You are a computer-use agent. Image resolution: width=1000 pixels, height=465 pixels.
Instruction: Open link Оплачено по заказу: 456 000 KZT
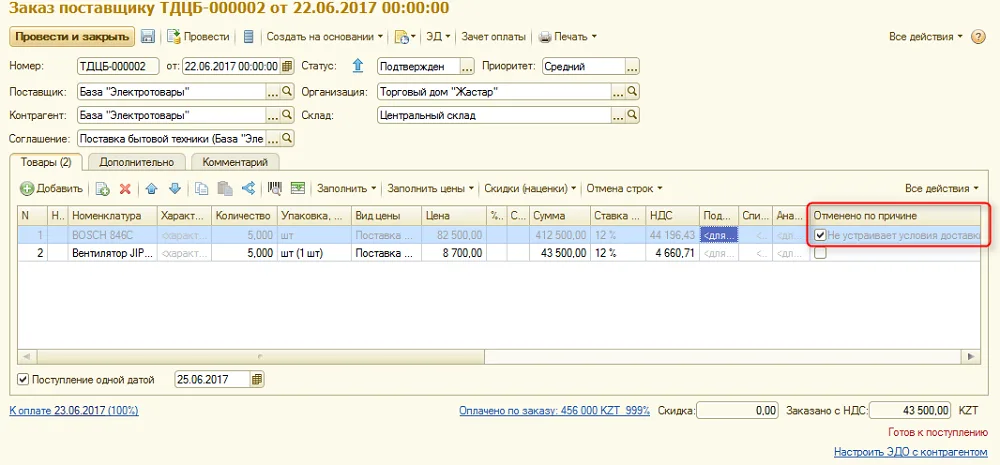tap(554, 411)
